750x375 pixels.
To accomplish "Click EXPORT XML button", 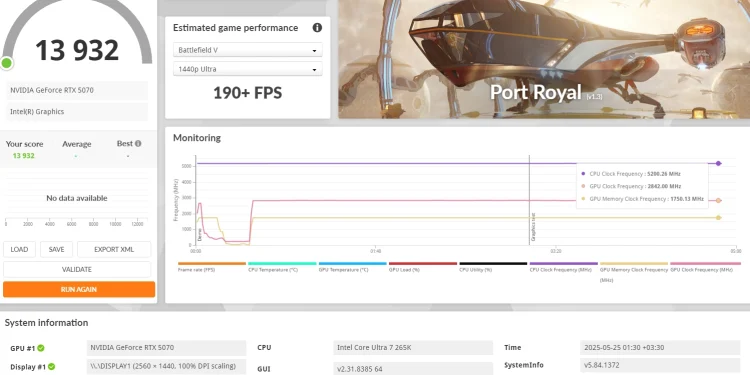I will pos(114,249).
